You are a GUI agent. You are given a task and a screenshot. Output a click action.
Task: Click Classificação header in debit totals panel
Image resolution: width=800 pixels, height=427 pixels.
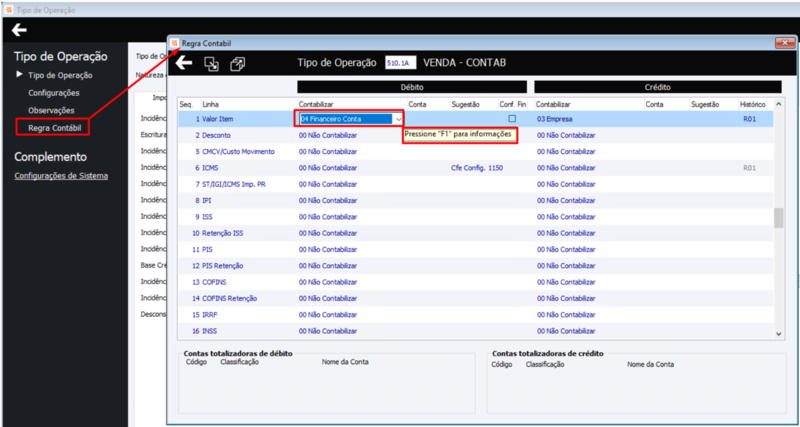[x=240, y=362]
